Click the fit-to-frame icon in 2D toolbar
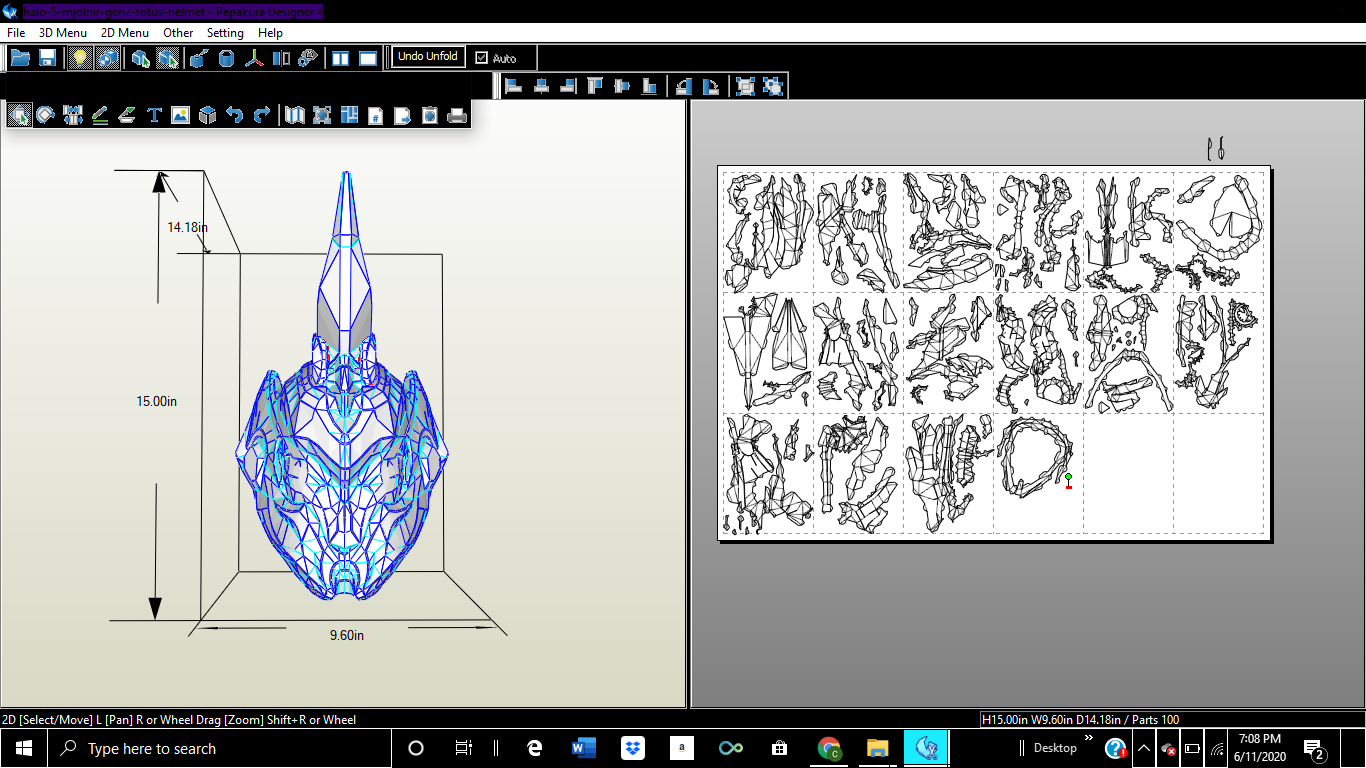 click(x=321, y=115)
